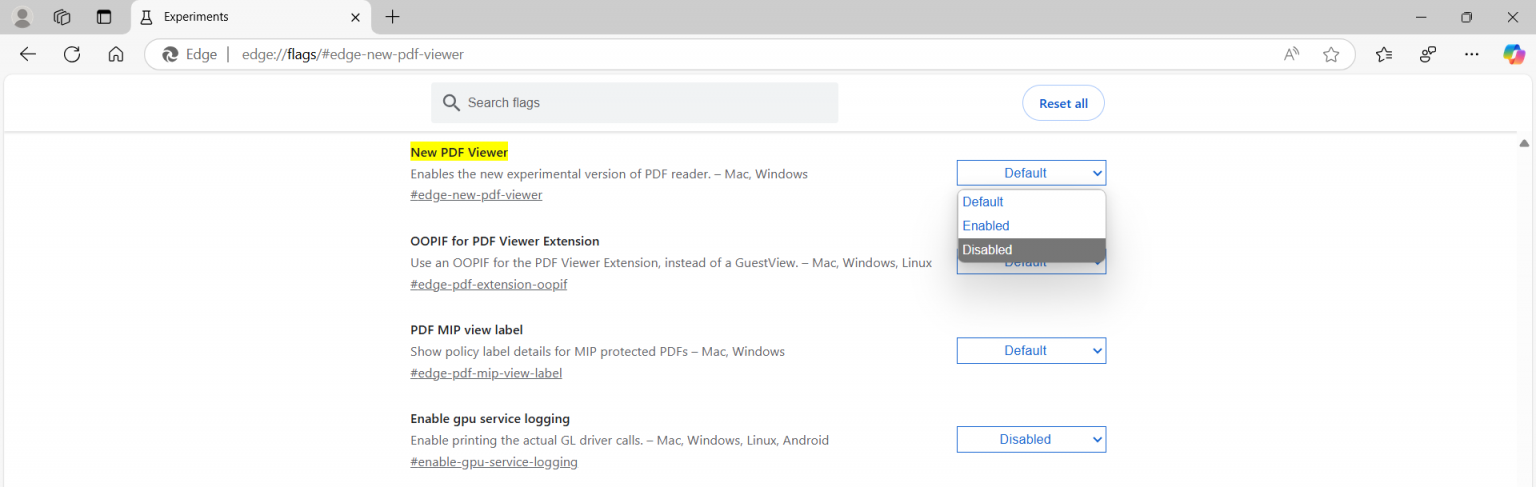Open the #edge-pdf-extension-oopif anchor link
The image size is (1536, 487).
[x=489, y=284]
